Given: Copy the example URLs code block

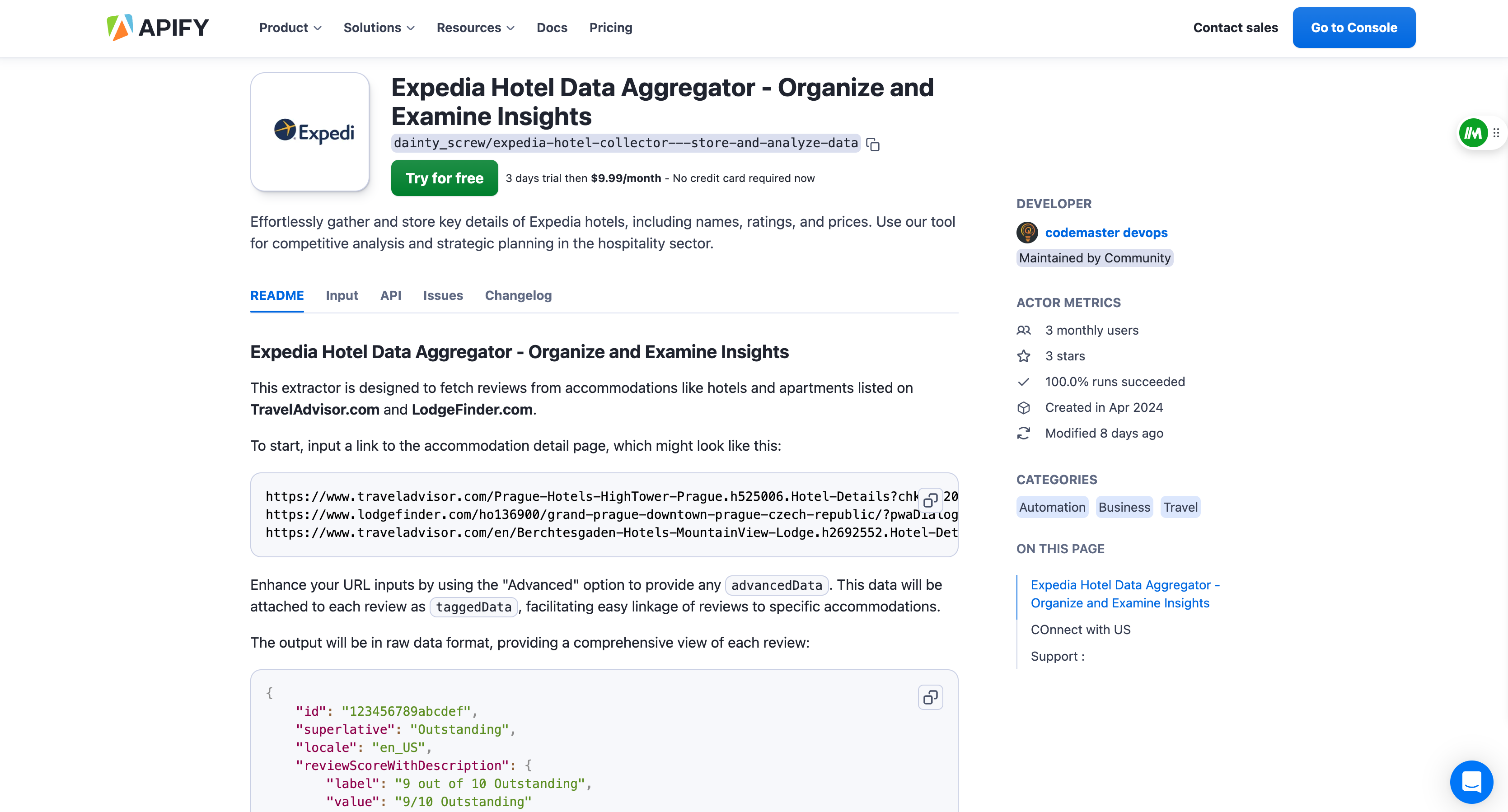Looking at the screenshot, I should 930,500.
